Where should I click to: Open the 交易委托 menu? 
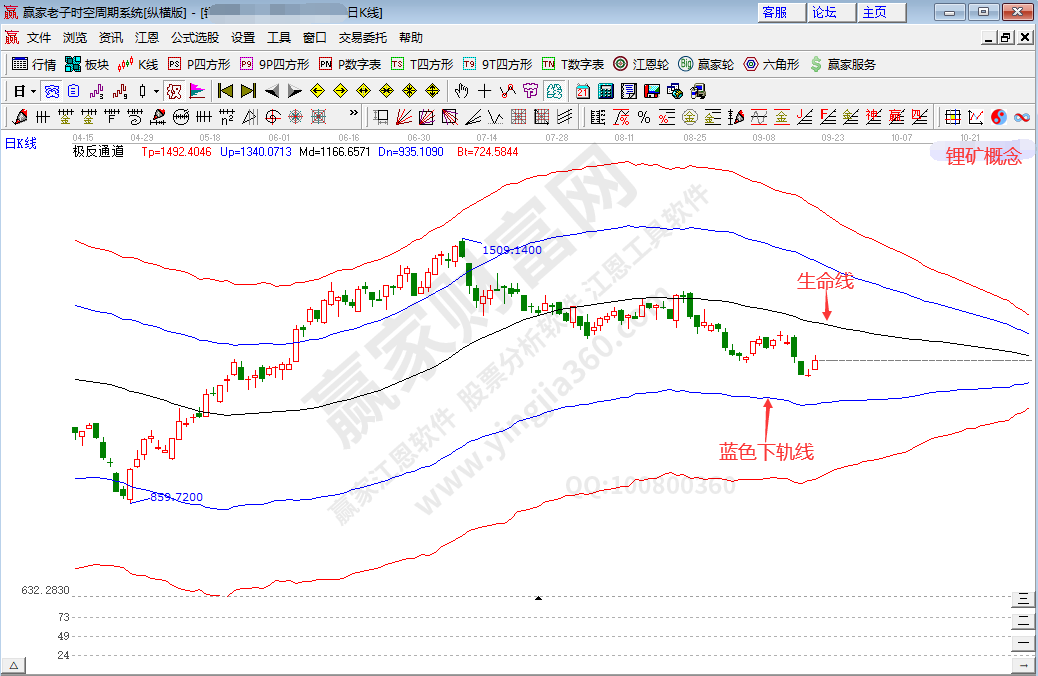pos(362,37)
